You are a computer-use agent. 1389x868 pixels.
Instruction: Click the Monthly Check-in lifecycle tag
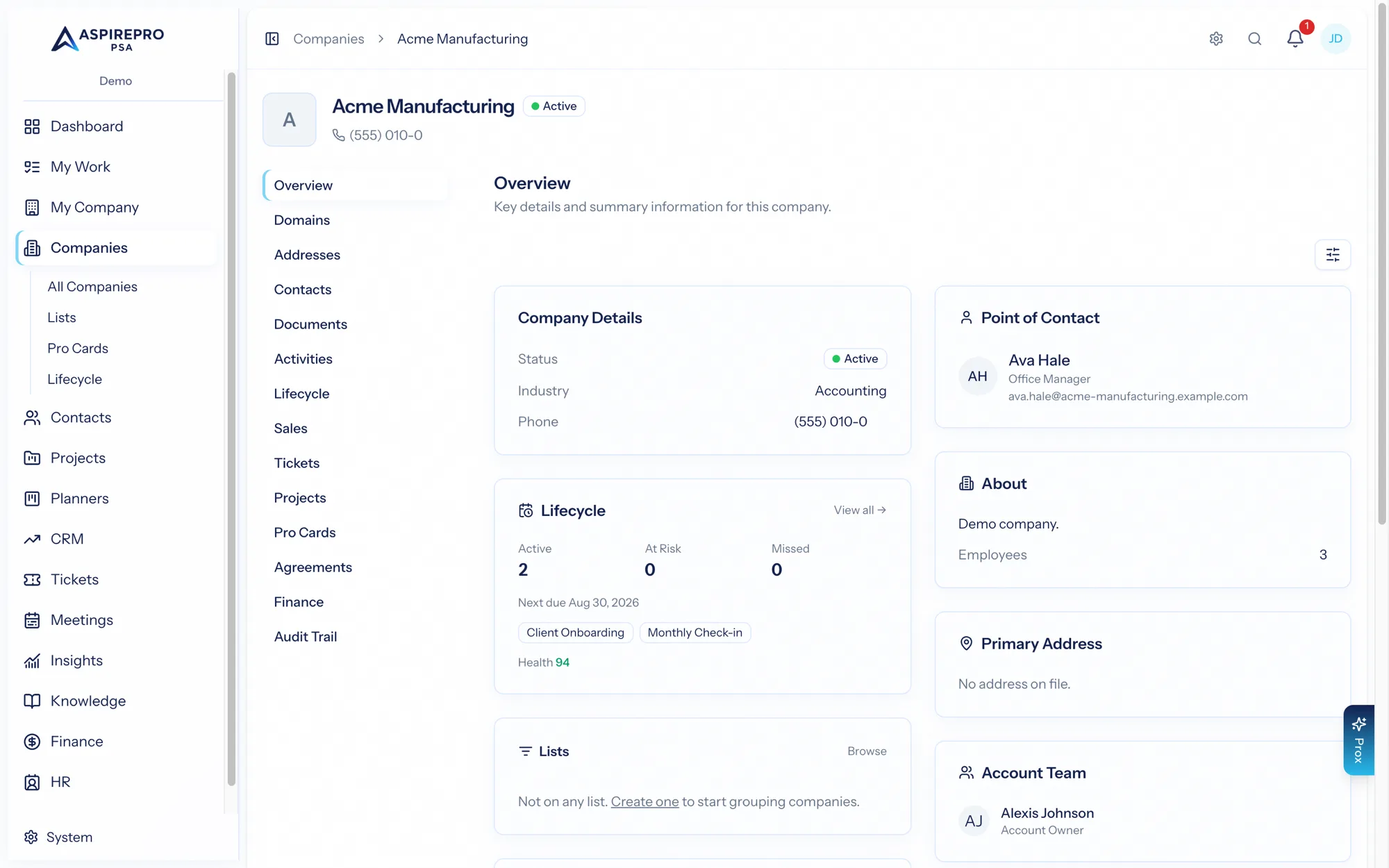694,633
